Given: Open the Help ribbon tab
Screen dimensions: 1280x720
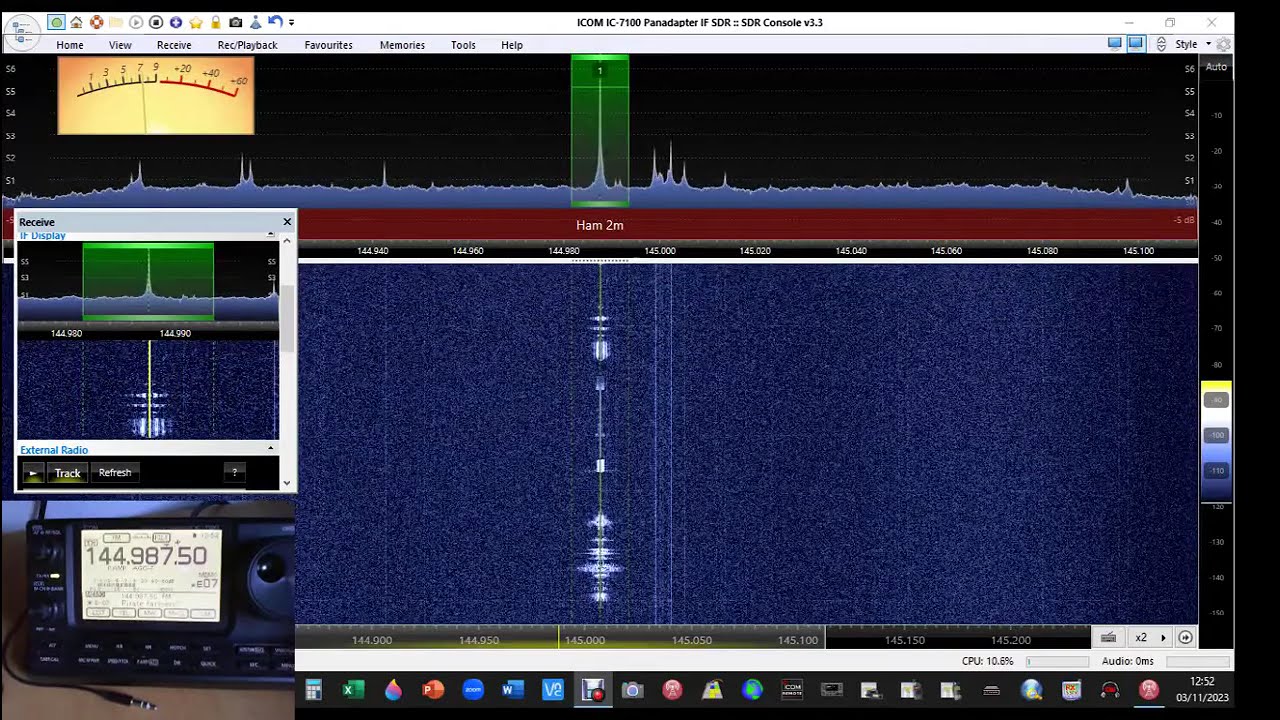Looking at the screenshot, I should [x=512, y=45].
